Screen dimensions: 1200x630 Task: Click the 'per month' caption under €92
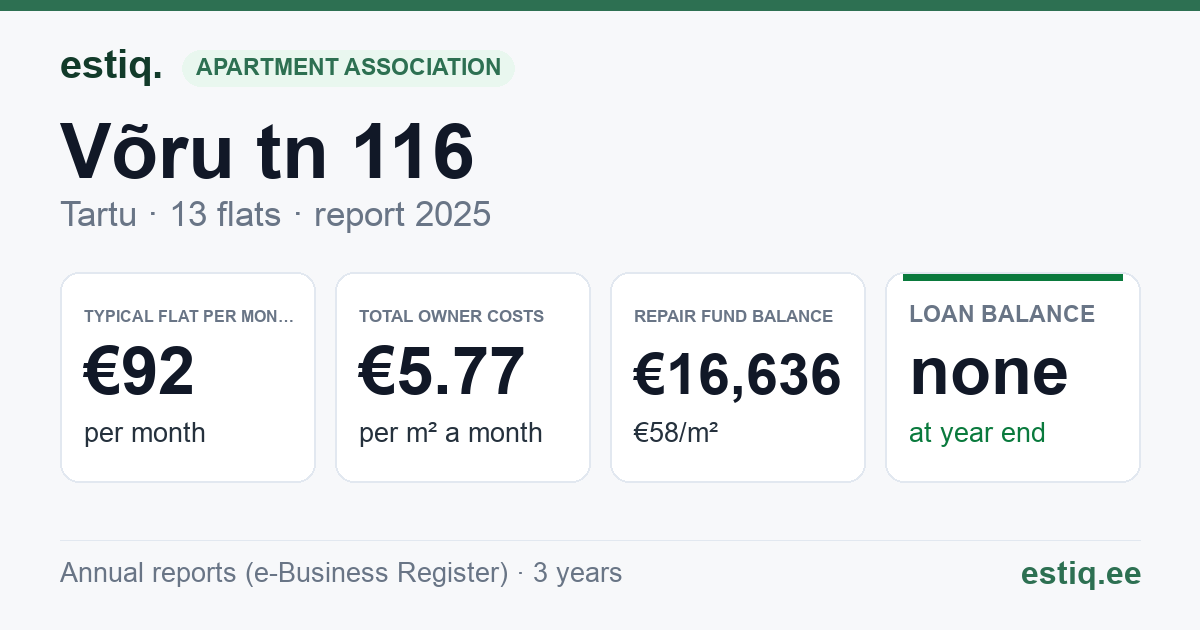coord(145,433)
